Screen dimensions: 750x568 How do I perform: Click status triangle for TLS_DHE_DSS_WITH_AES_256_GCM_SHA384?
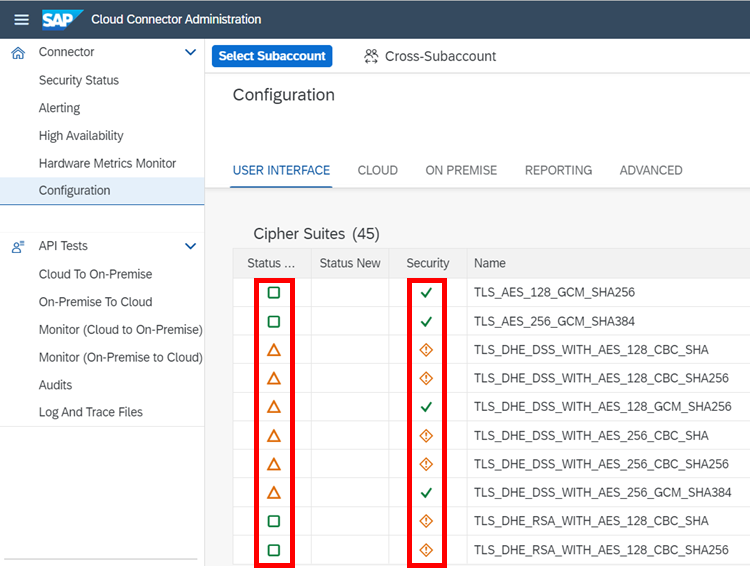click(274, 492)
